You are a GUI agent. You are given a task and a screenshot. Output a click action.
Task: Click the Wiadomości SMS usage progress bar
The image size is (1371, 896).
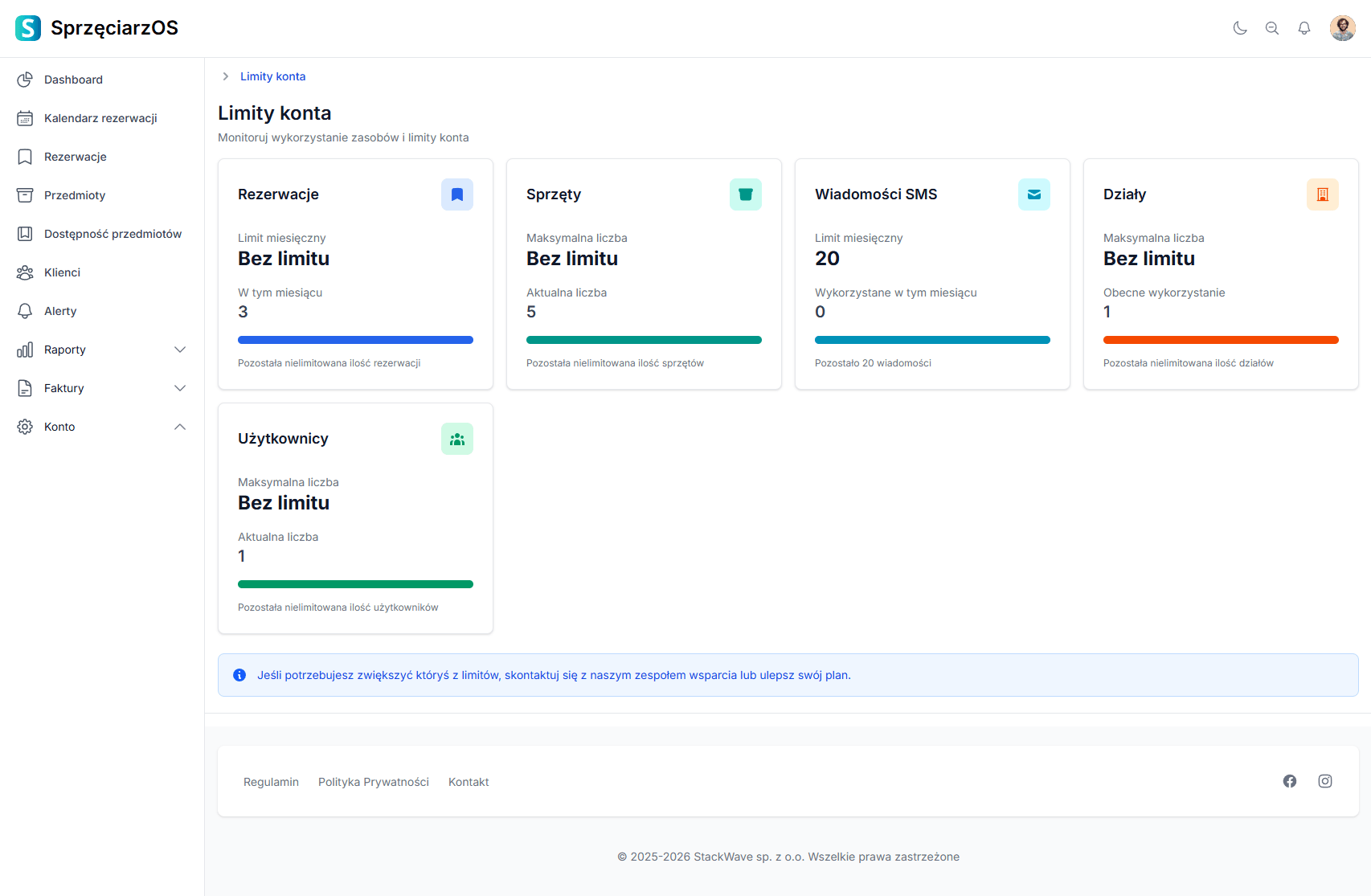932,340
